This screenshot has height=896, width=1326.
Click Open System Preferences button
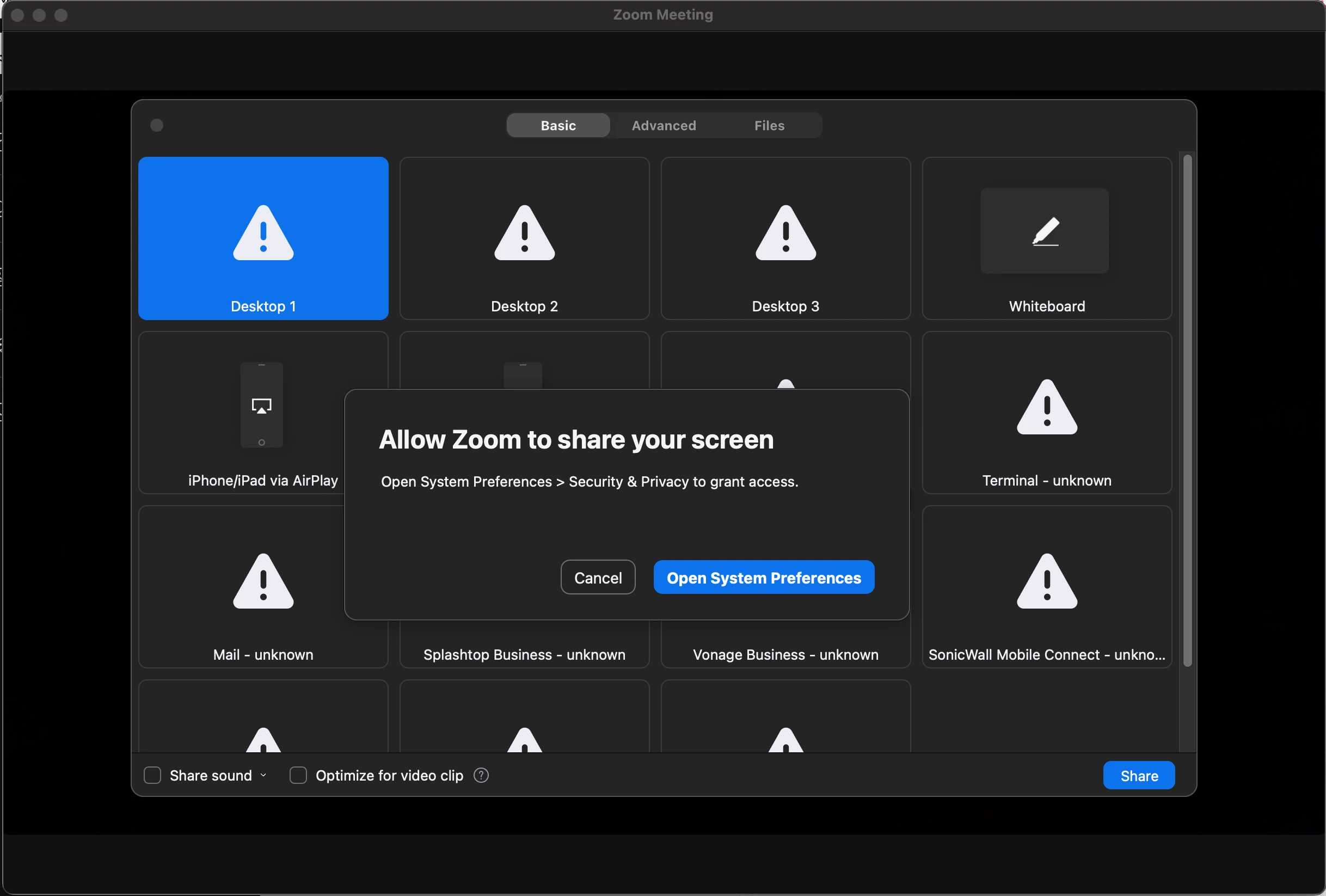point(763,578)
